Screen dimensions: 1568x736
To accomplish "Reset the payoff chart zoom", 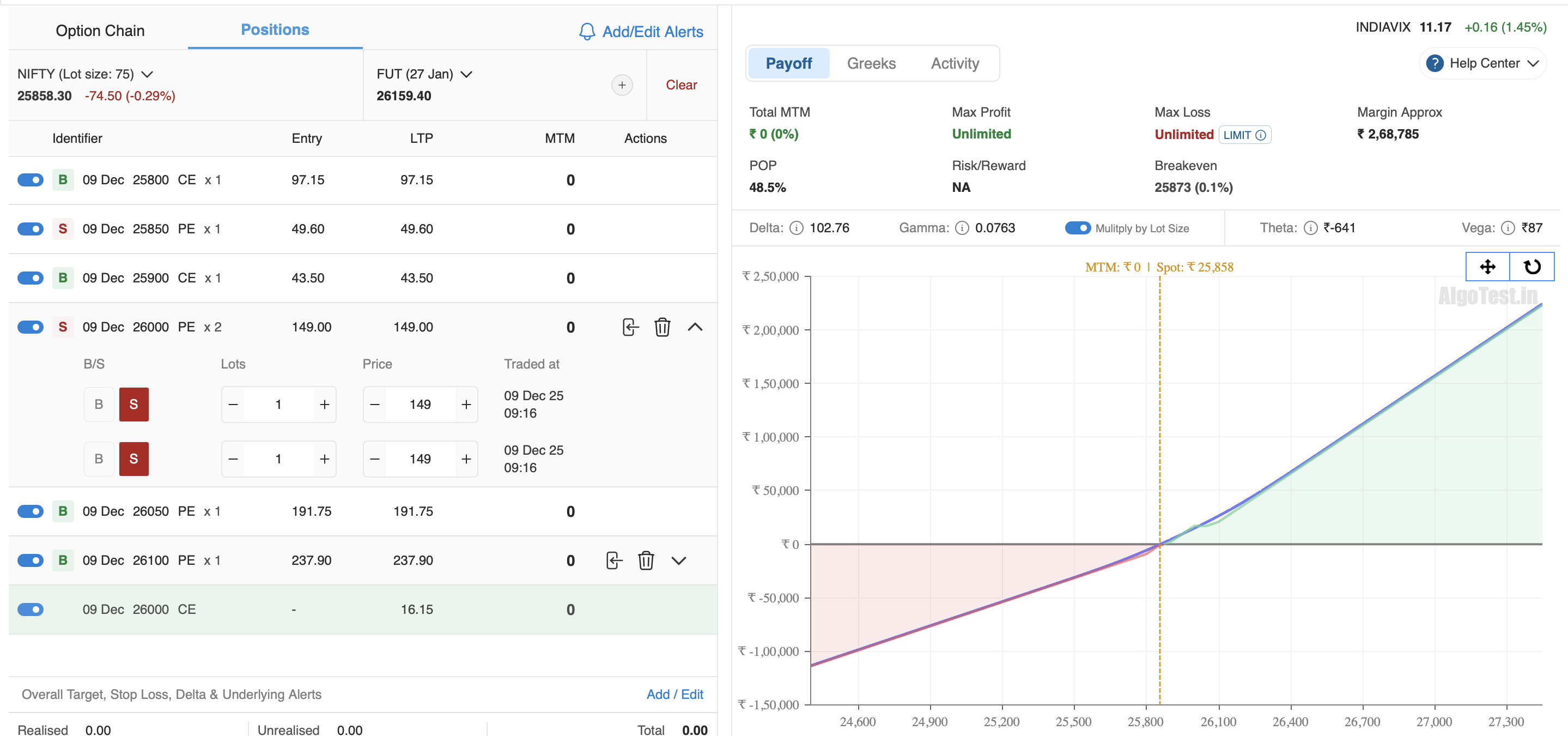I will 1531,267.
